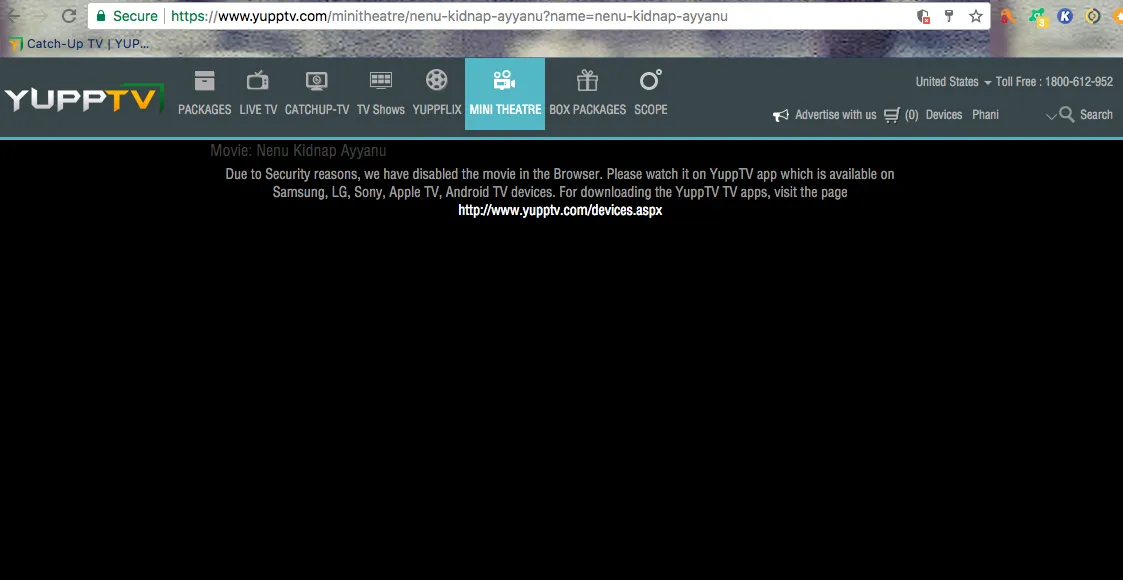Viewport: 1123px width, 587px height.
Task: Follow the yupptv.com/devices.aspx link
Action: (560, 210)
